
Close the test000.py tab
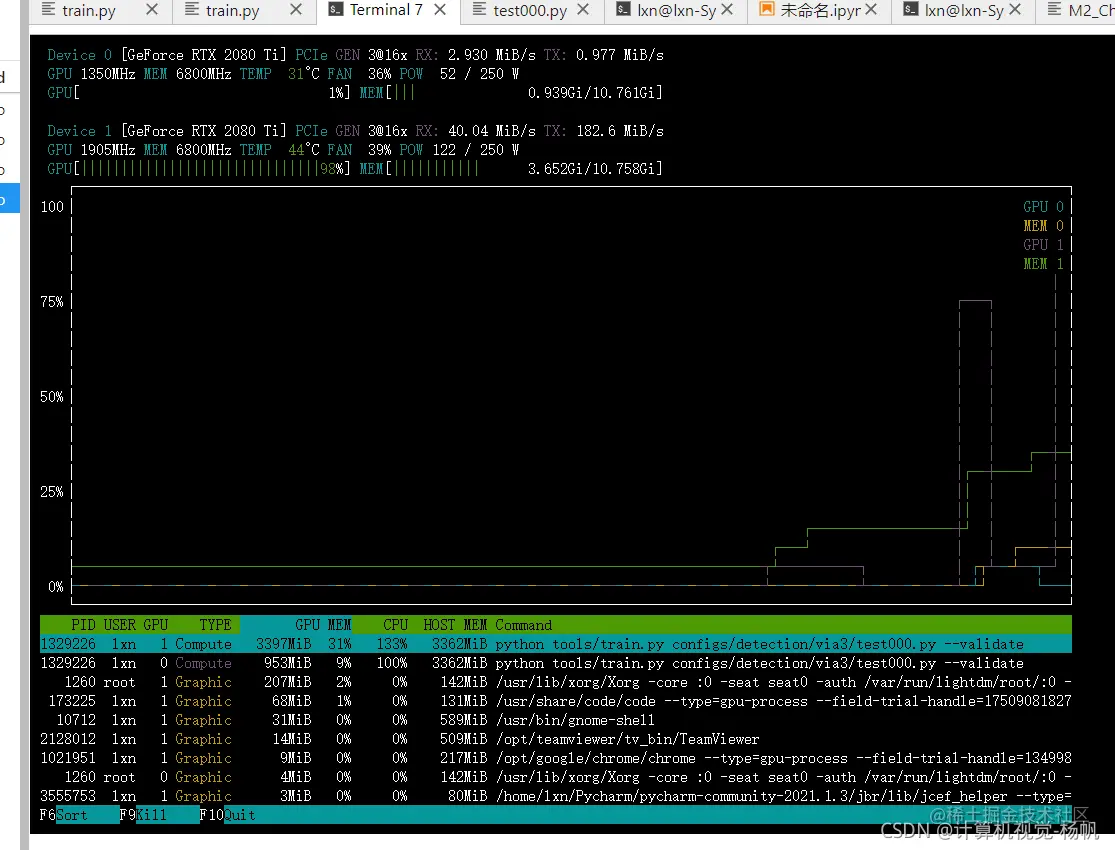(x=583, y=10)
